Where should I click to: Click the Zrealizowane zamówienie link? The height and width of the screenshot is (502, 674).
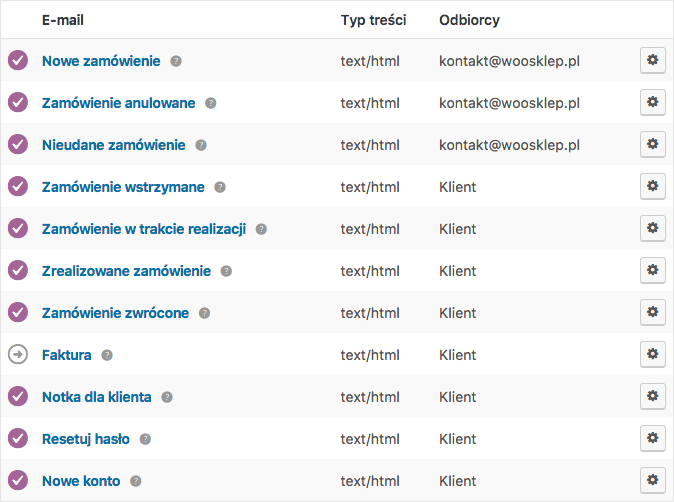point(126,271)
